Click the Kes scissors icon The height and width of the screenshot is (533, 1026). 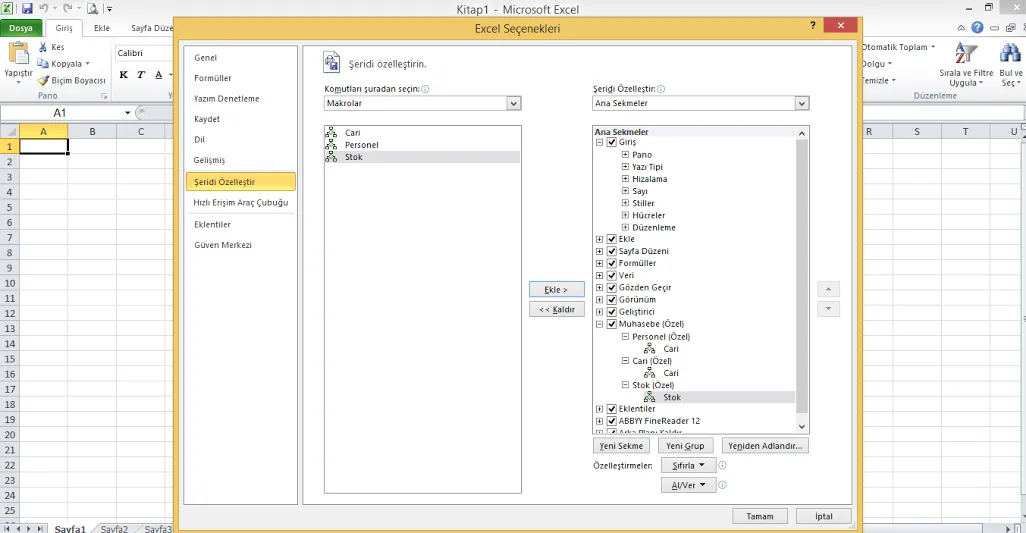pos(43,47)
